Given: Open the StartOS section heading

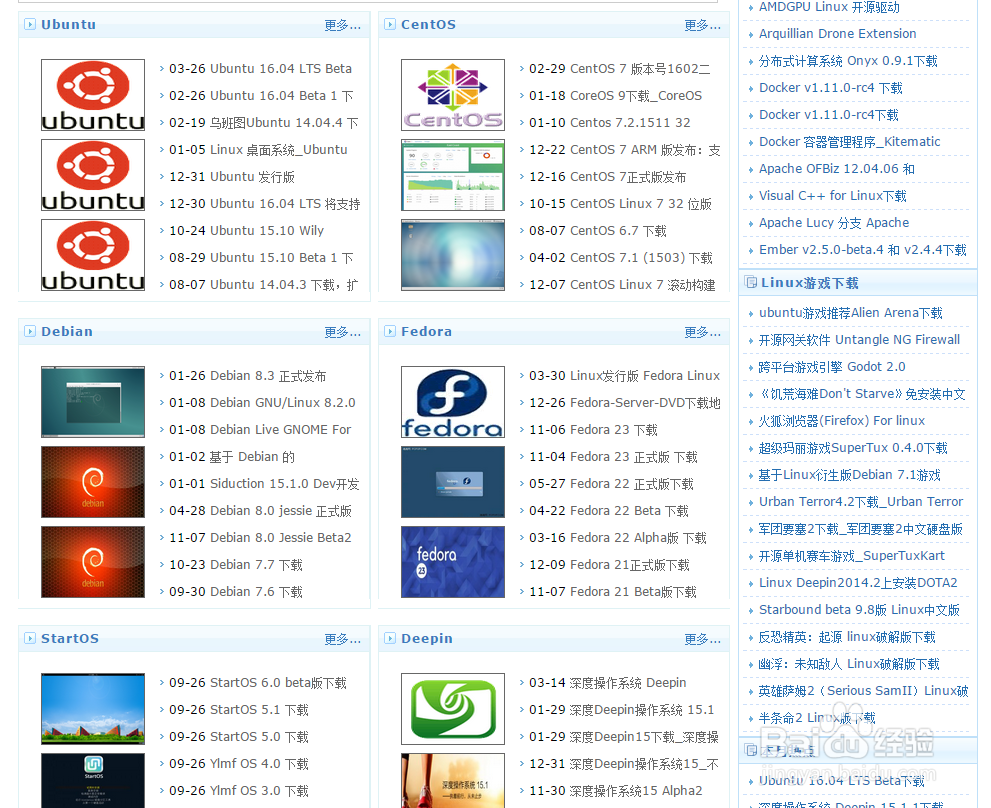Looking at the screenshot, I should tap(70, 639).
